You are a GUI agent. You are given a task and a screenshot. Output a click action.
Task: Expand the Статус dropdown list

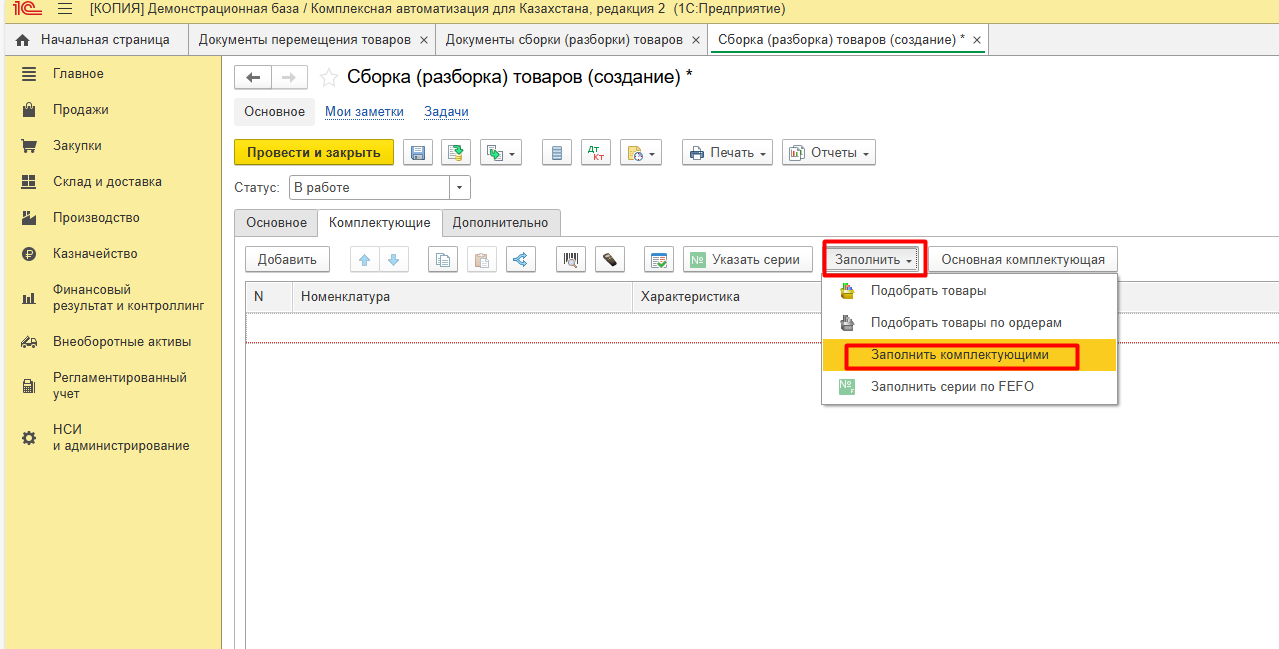pos(459,188)
